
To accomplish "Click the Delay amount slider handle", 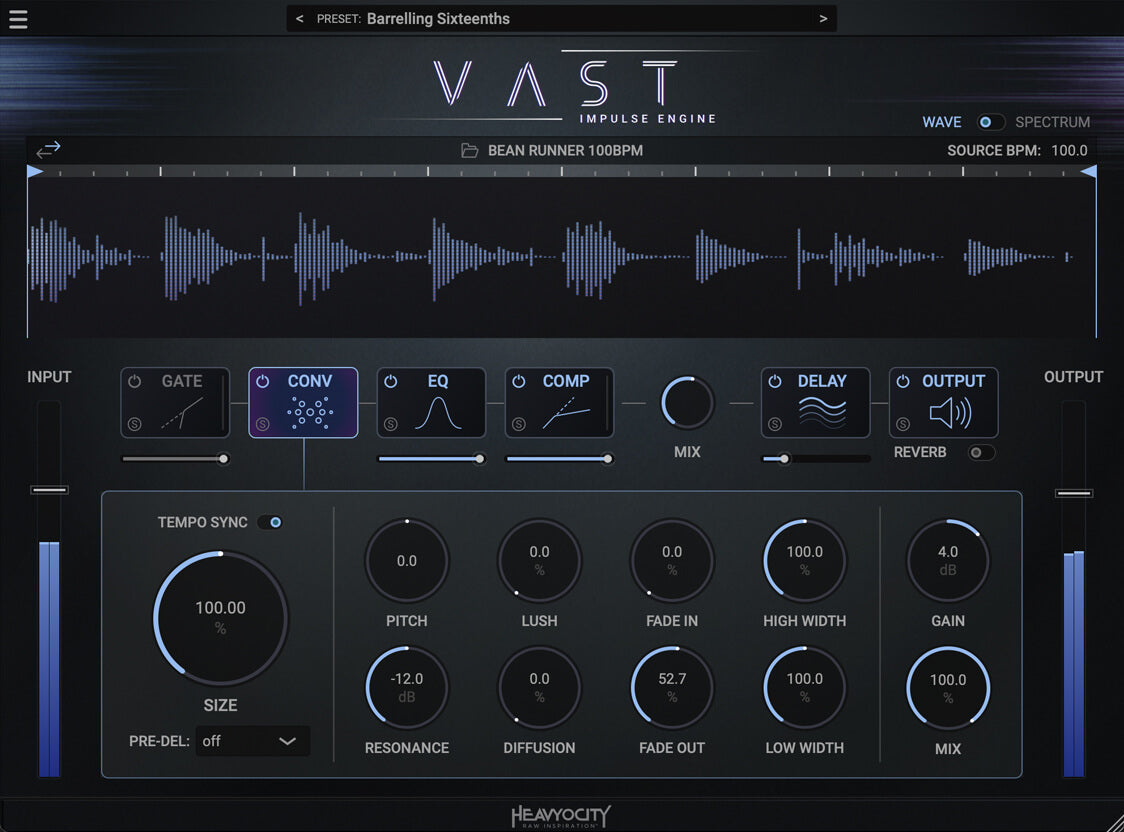I will pos(785,459).
